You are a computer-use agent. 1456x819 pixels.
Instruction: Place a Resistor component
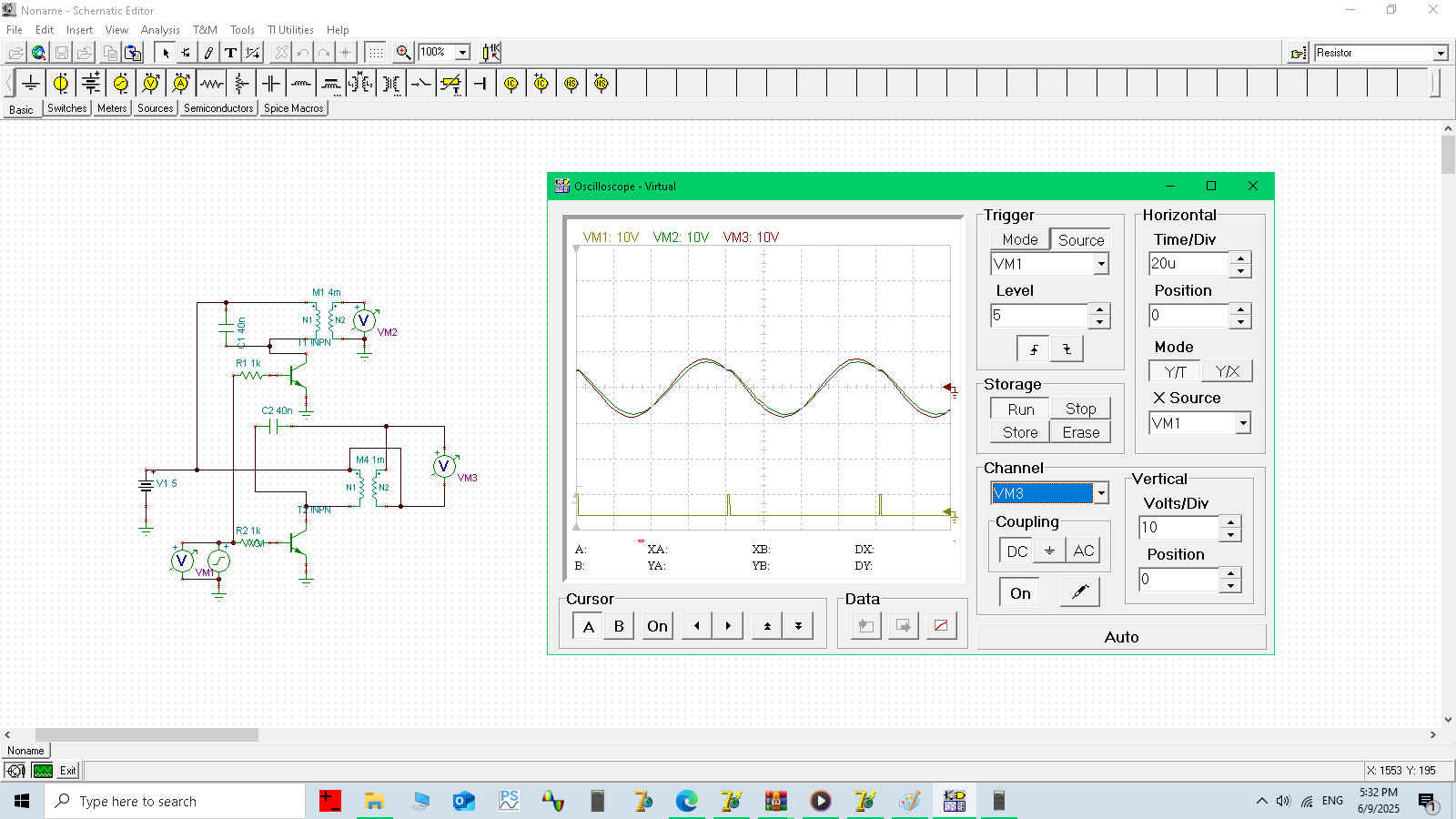pyautogui.click(x=211, y=84)
